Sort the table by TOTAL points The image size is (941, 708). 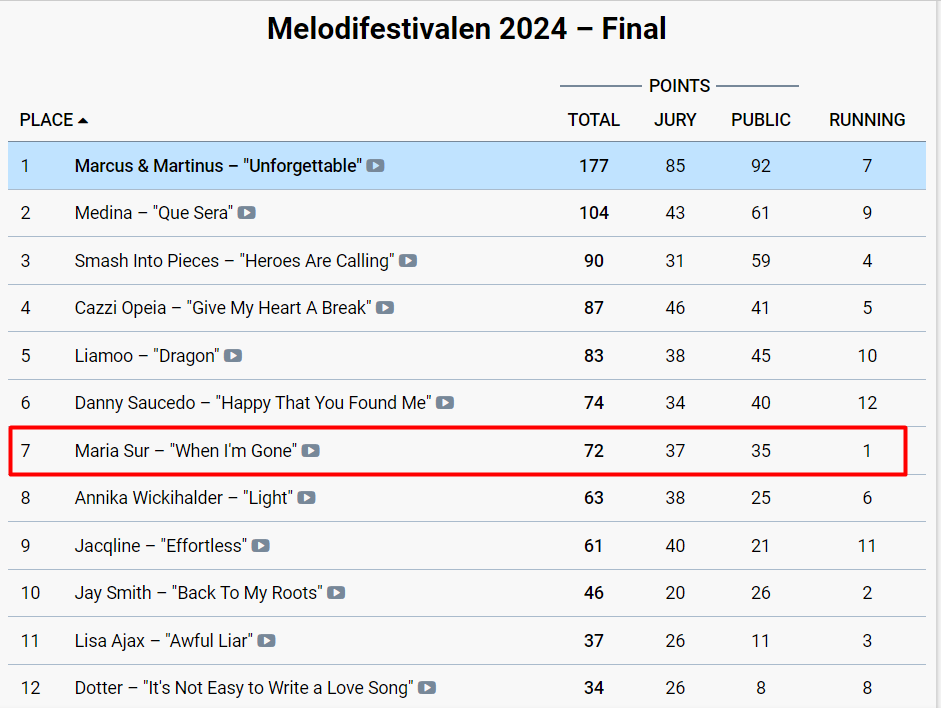(x=594, y=120)
